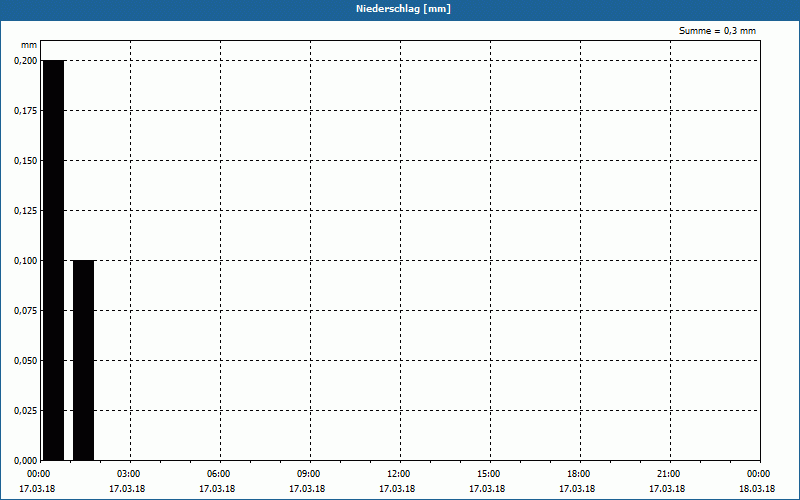This screenshot has width=800, height=500.
Task: Click the 0,125 y-axis value
Action: (x=26, y=211)
